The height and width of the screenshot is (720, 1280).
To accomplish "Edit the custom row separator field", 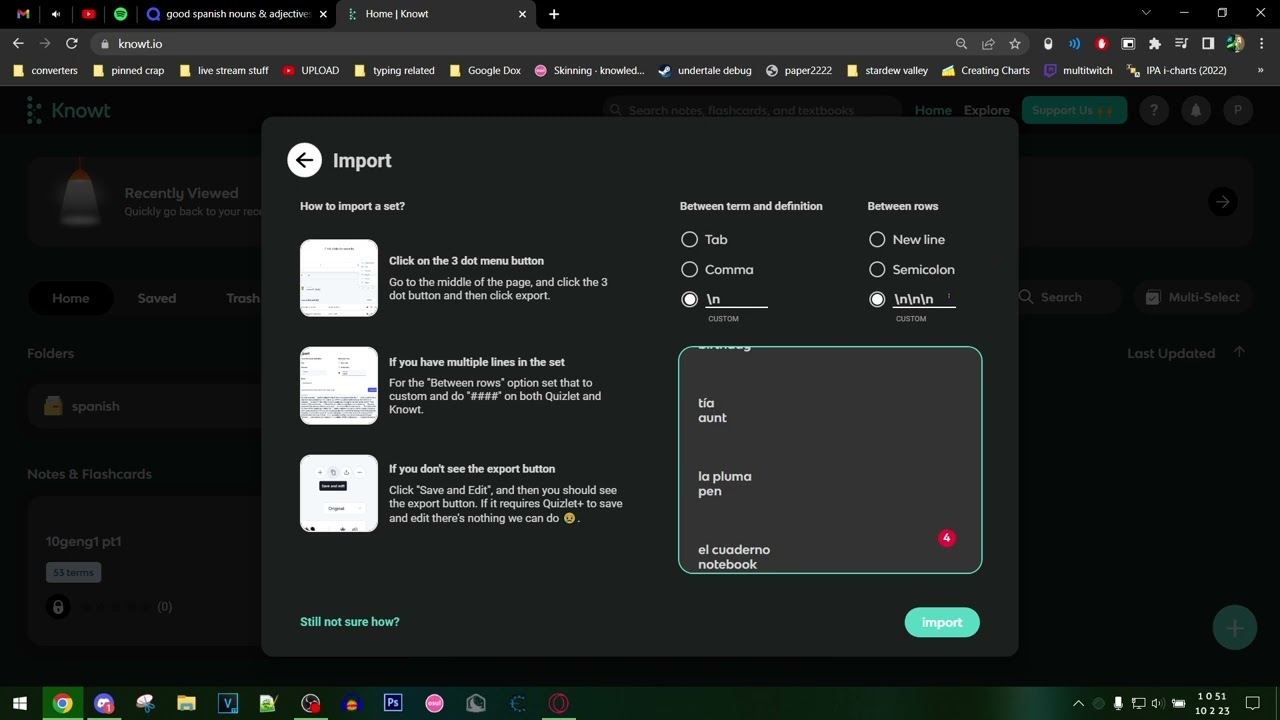I will [922, 299].
